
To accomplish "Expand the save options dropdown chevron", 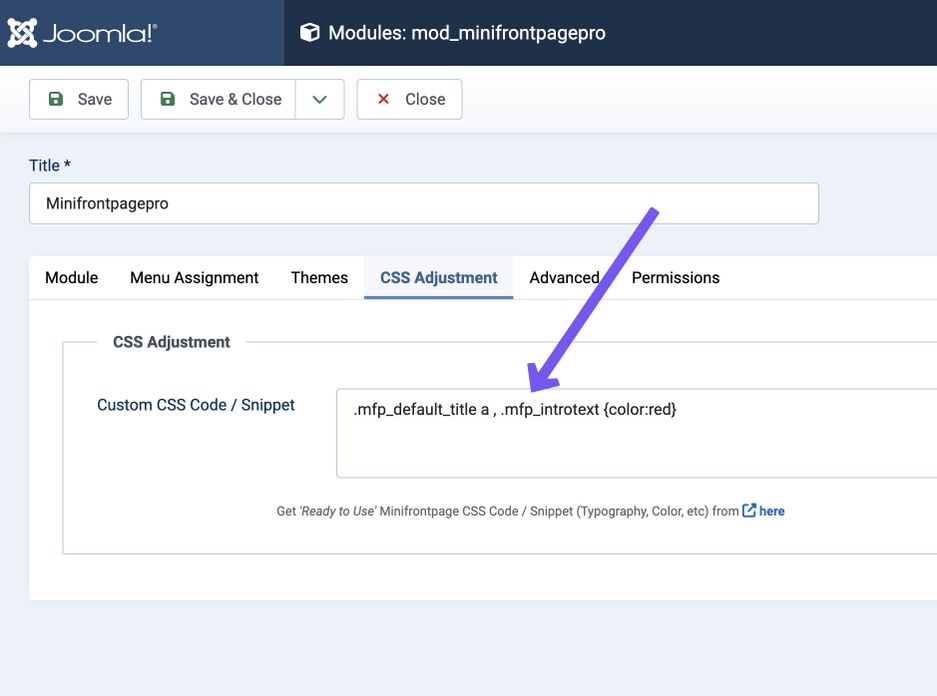I will coord(320,99).
